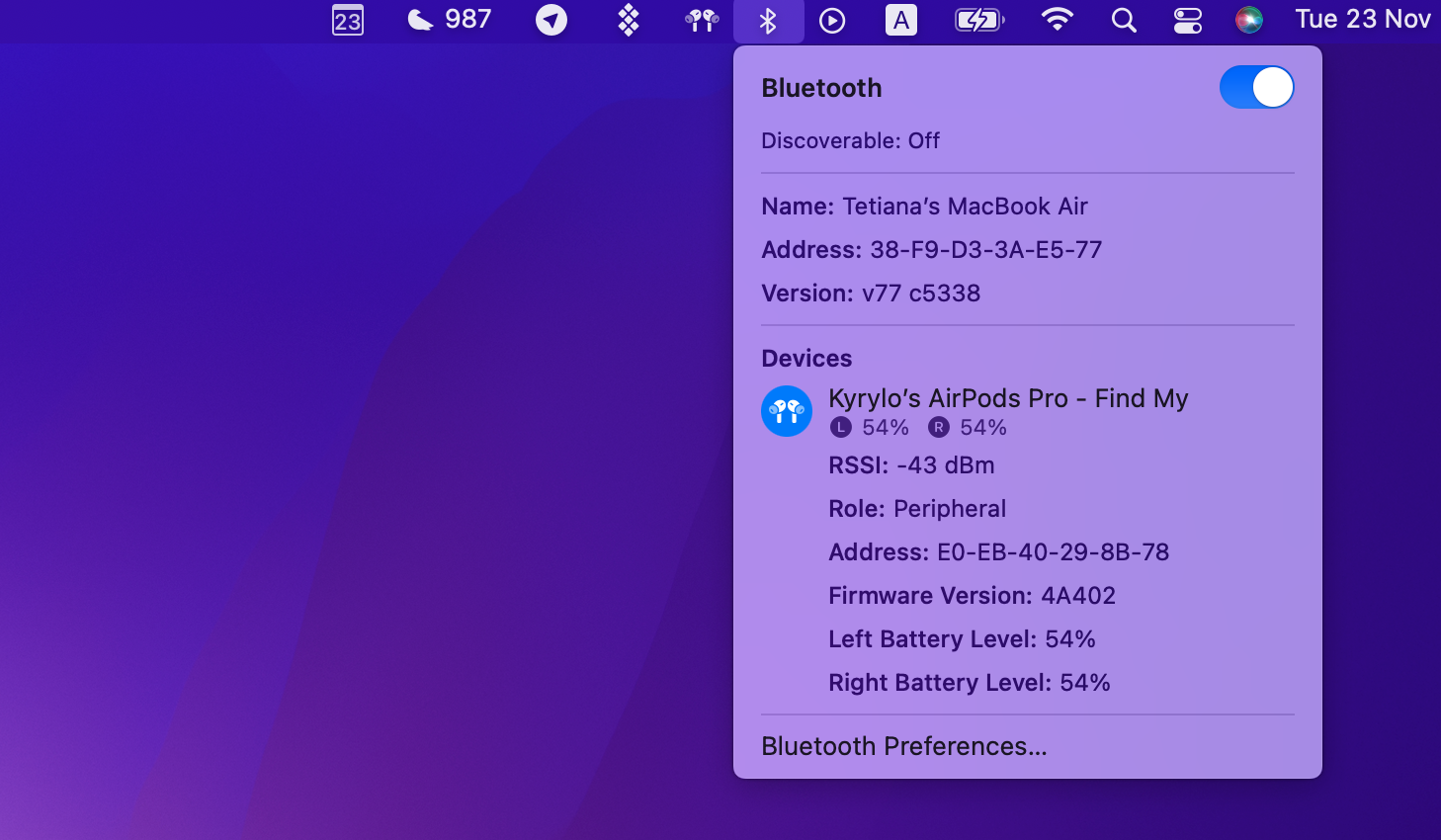The height and width of the screenshot is (840, 1441).
Task: Open the Telegram menu bar icon
Action: pos(551,20)
